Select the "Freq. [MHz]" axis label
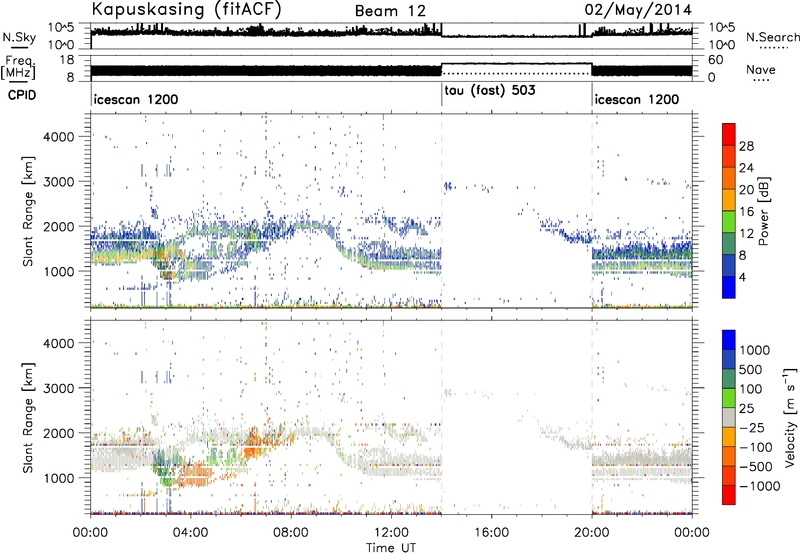Image resolution: width=800 pixels, height=554 pixels. click(18, 68)
